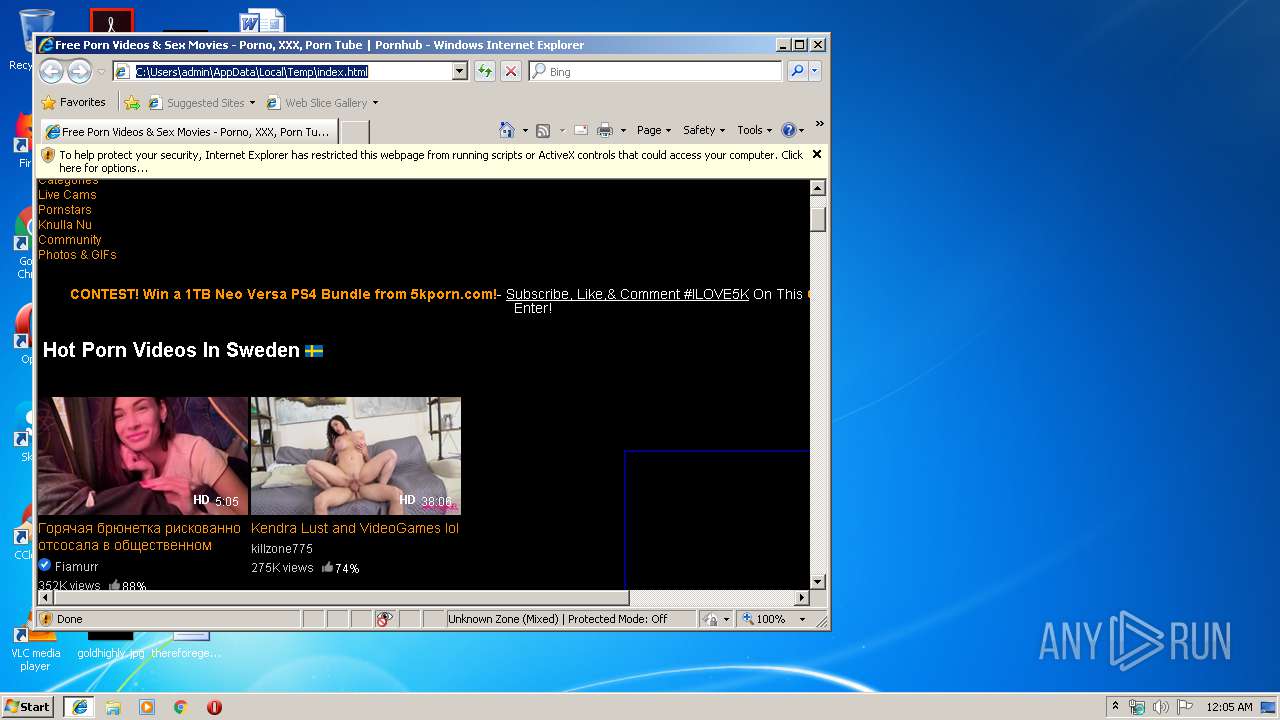Click the Add to Favorites Bar icon

(x=132, y=102)
